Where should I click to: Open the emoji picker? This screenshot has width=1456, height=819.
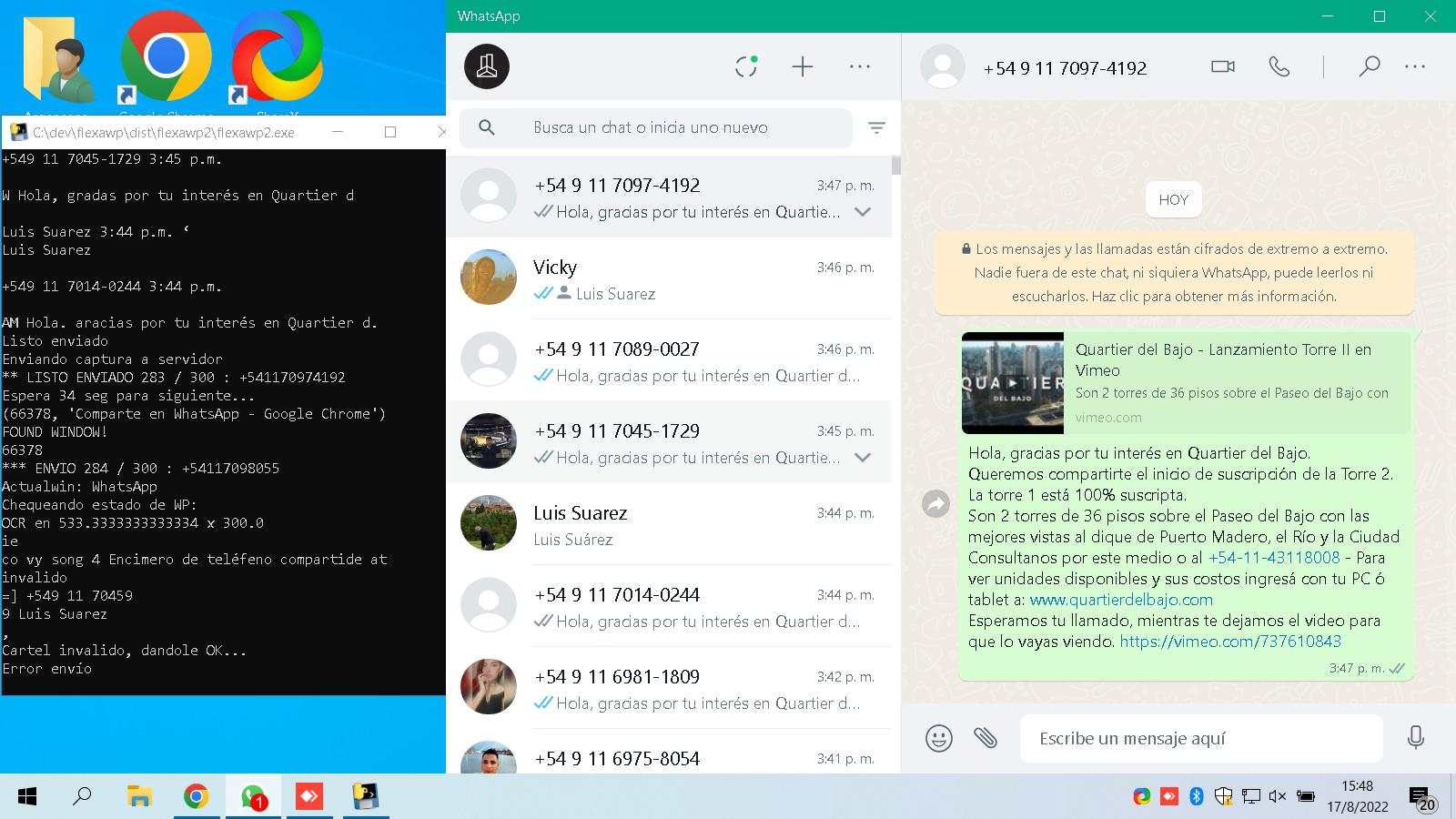point(939,738)
